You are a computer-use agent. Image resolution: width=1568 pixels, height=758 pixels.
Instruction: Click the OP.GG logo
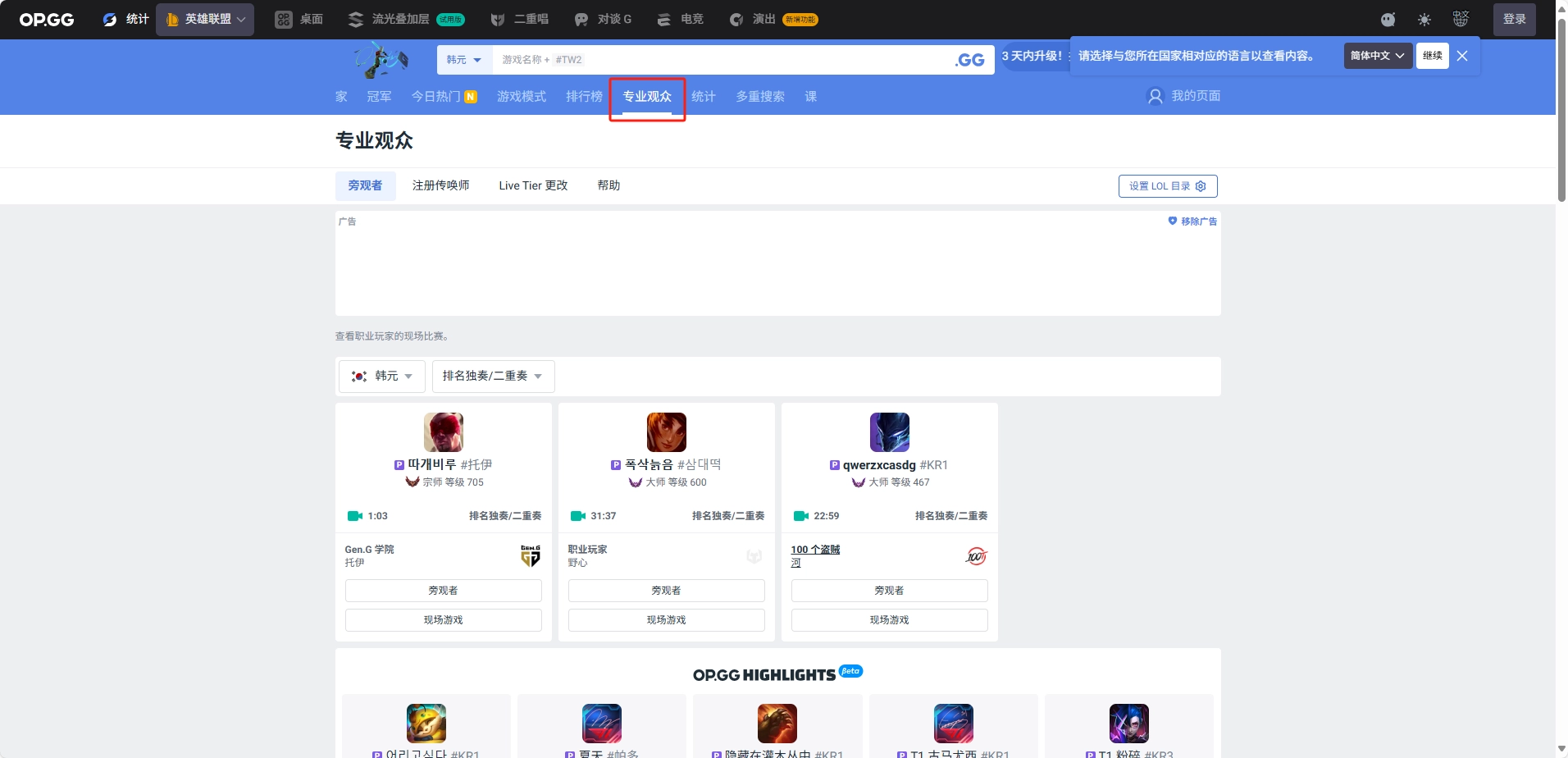click(x=47, y=20)
